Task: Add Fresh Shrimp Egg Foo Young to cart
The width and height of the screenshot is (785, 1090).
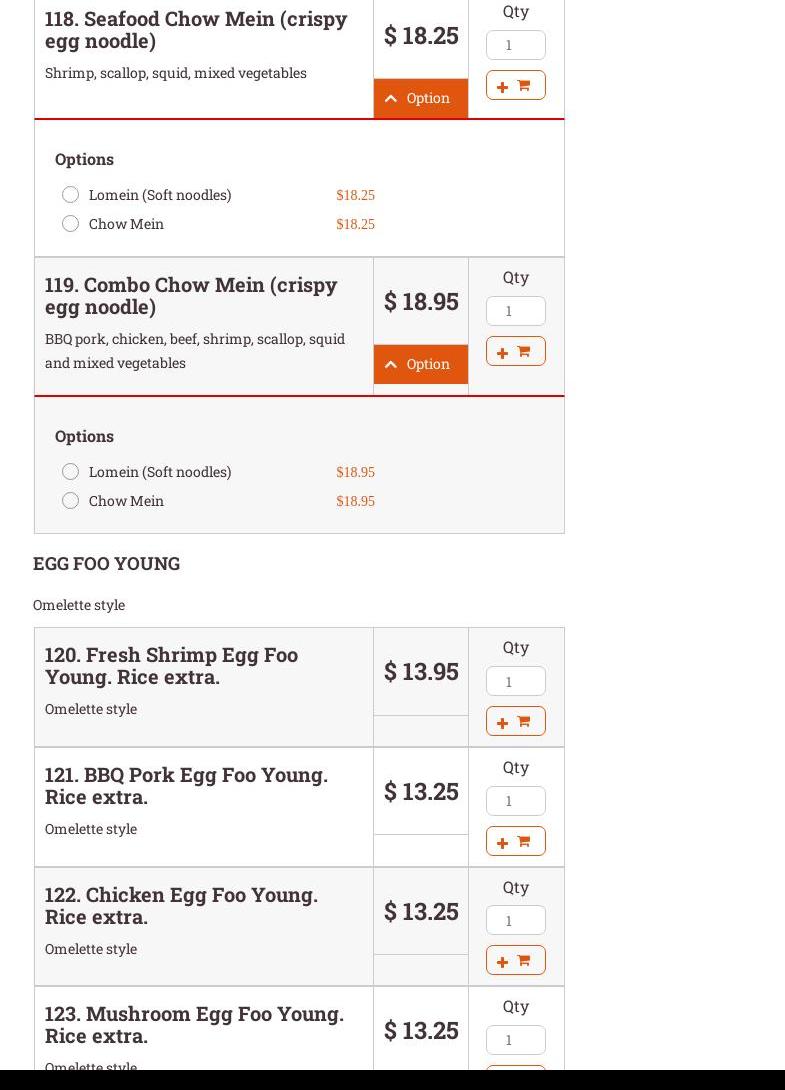Action: pos(515,722)
